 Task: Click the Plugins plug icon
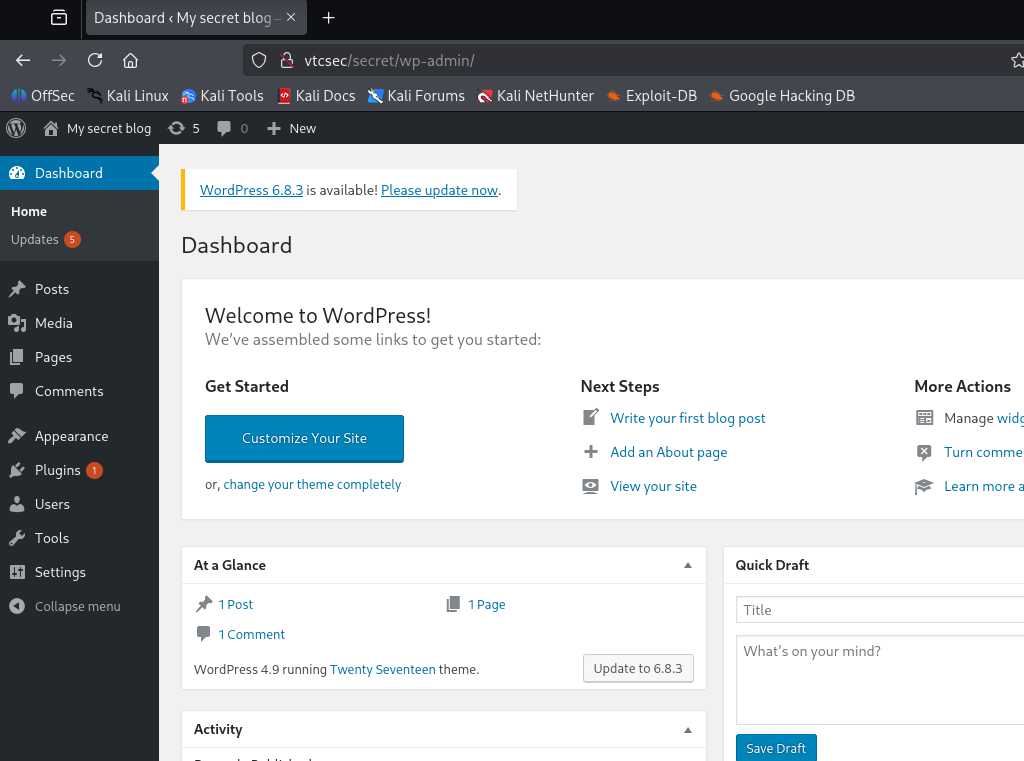click(17, 470)
